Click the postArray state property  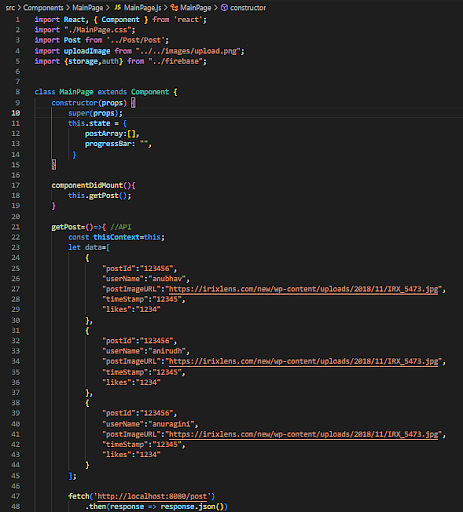[x=104, y=134]
